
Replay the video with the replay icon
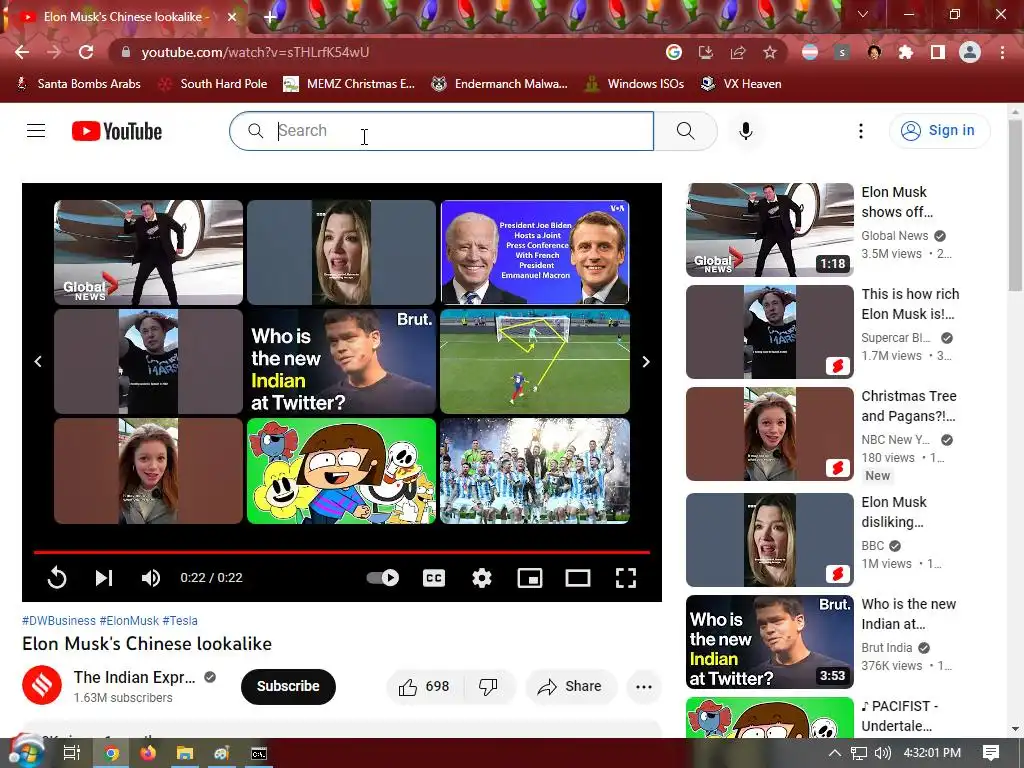pos(57,578)
